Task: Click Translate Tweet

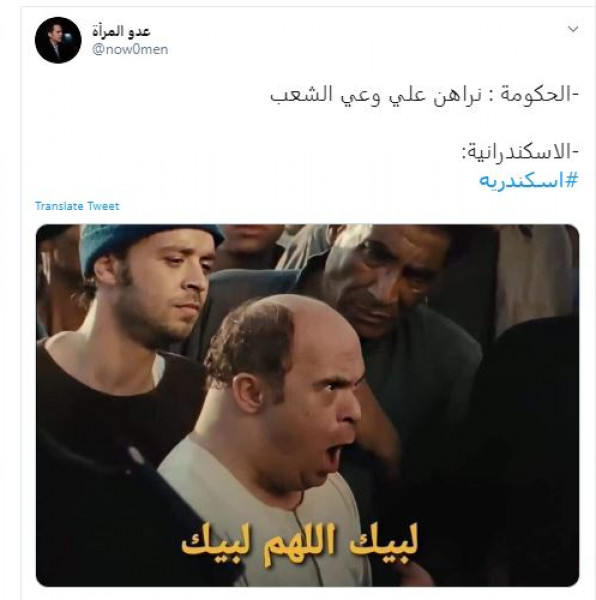Action: (x=77, y=206)
